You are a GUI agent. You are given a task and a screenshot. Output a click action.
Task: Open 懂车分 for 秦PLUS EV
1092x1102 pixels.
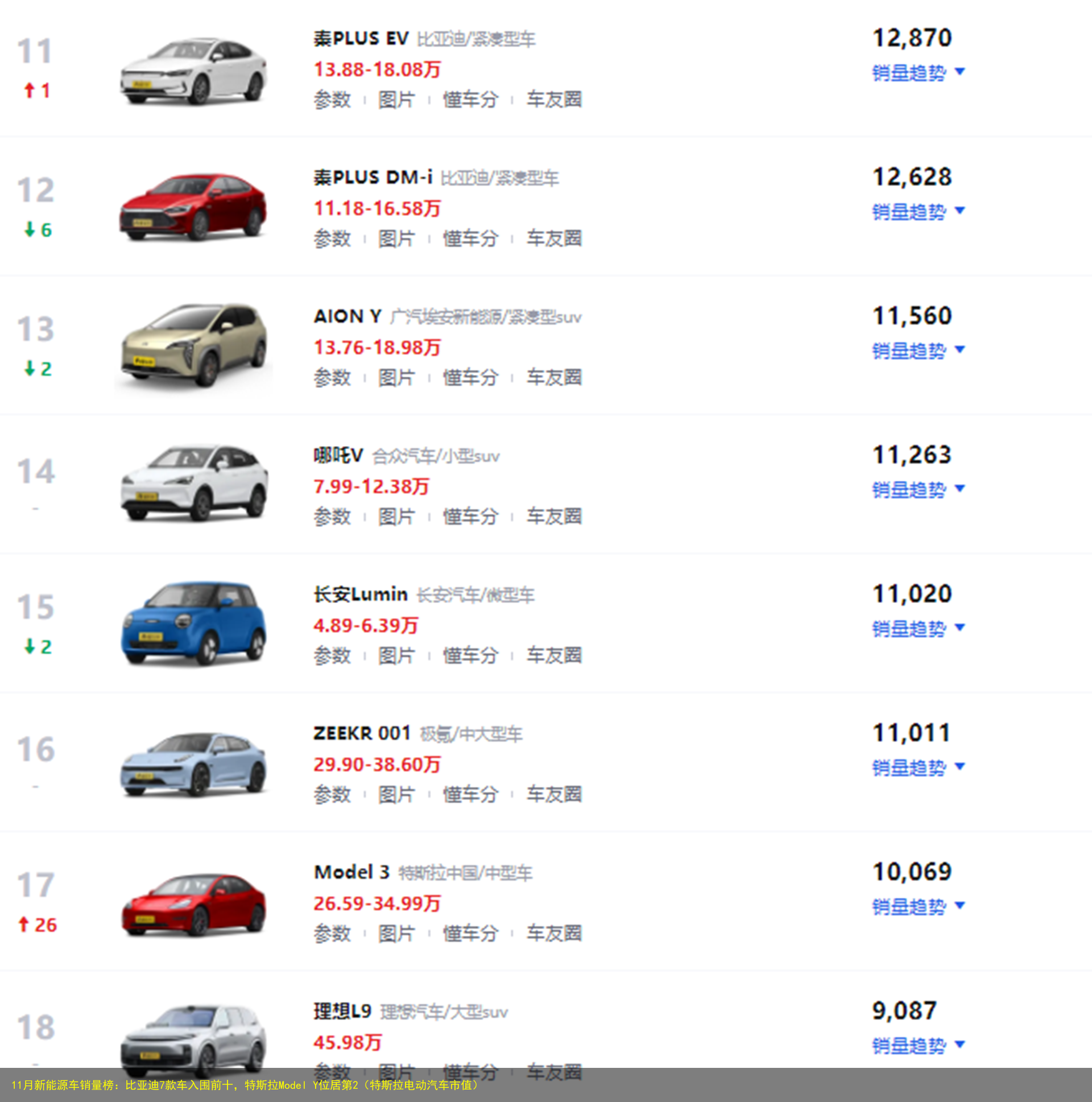471,100
